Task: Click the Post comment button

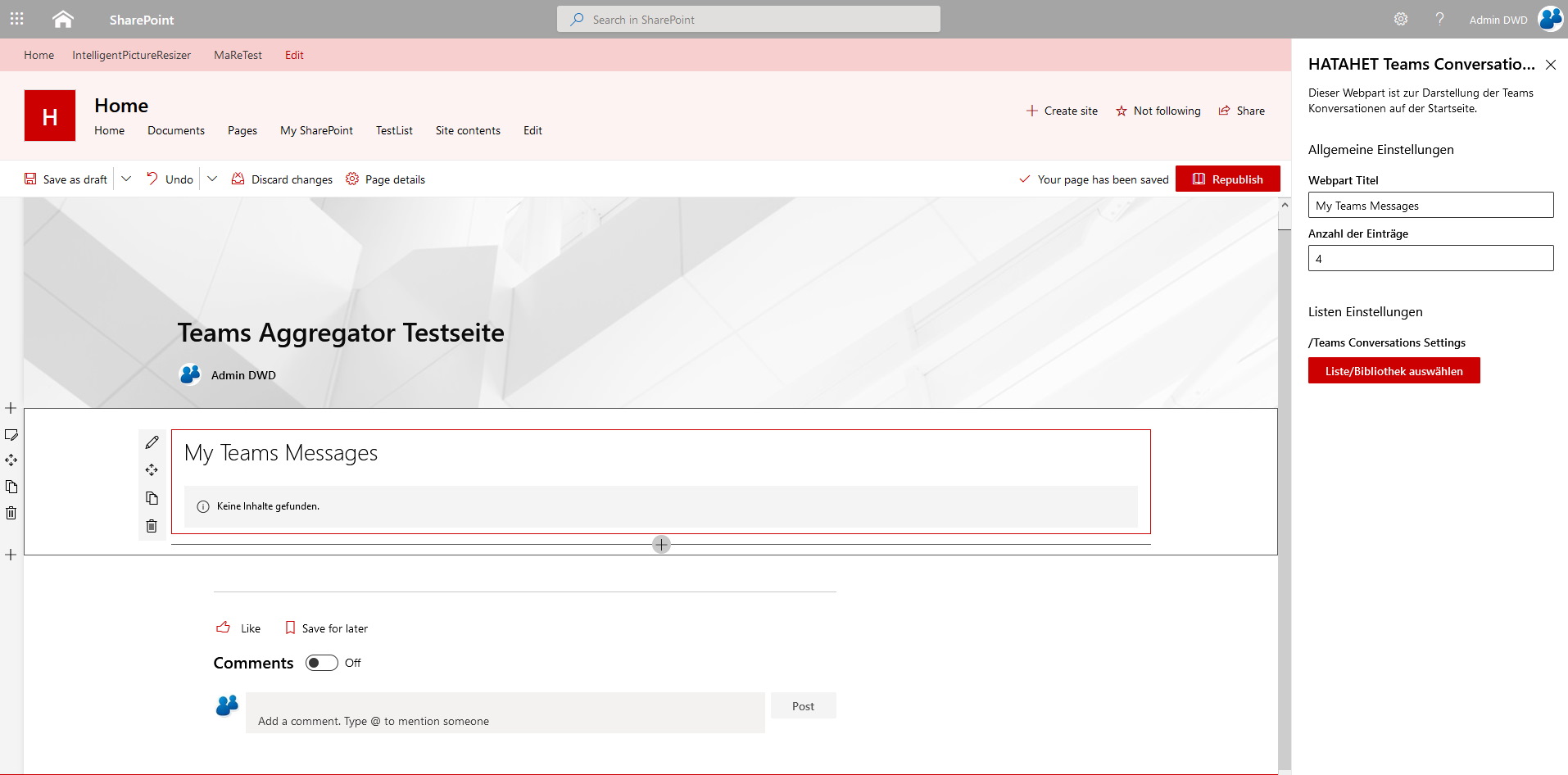Action: (803, 705)
